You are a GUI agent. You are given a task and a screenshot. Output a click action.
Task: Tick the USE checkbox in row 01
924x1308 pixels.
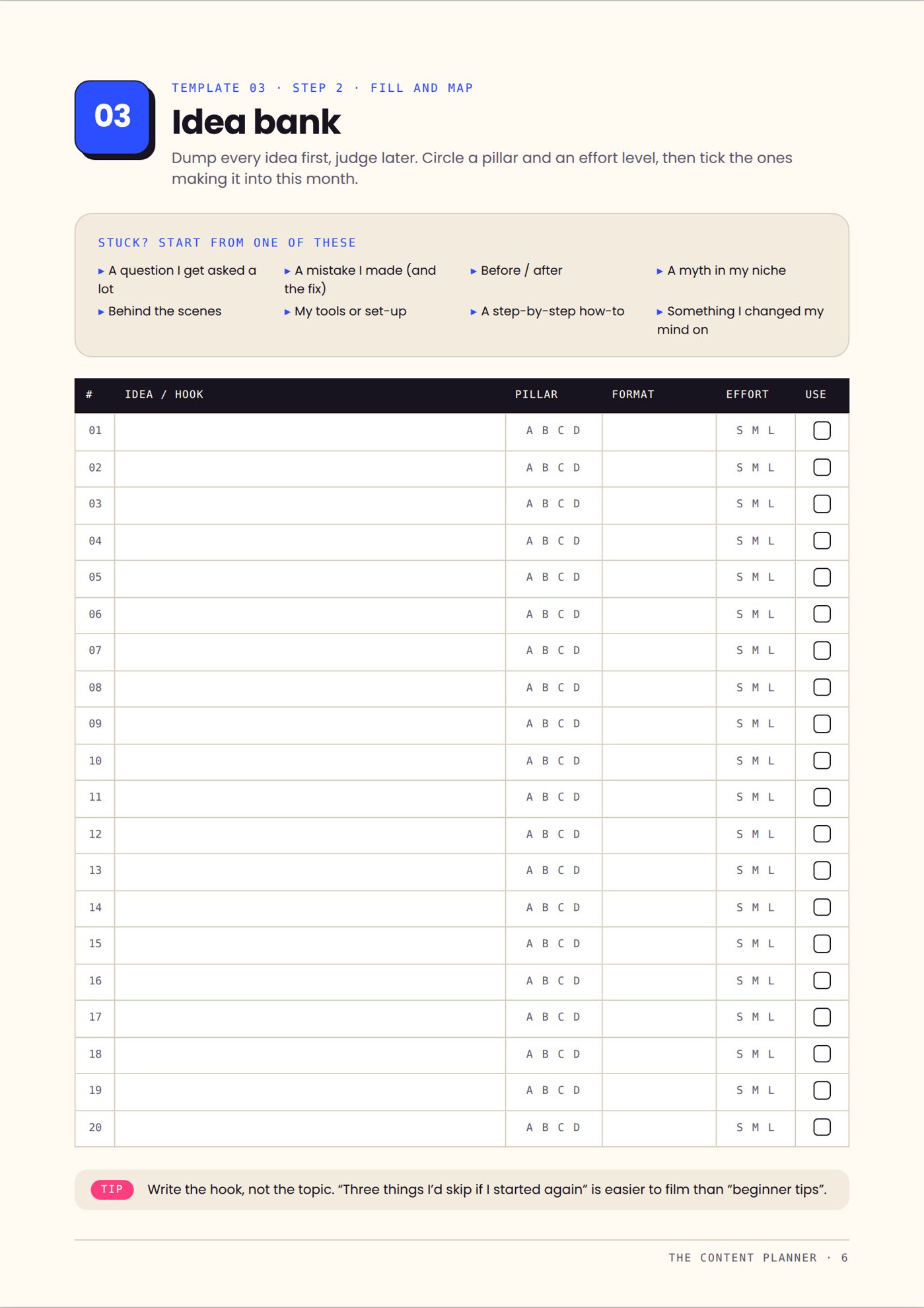pyautogui.click(x=822, y=431)
